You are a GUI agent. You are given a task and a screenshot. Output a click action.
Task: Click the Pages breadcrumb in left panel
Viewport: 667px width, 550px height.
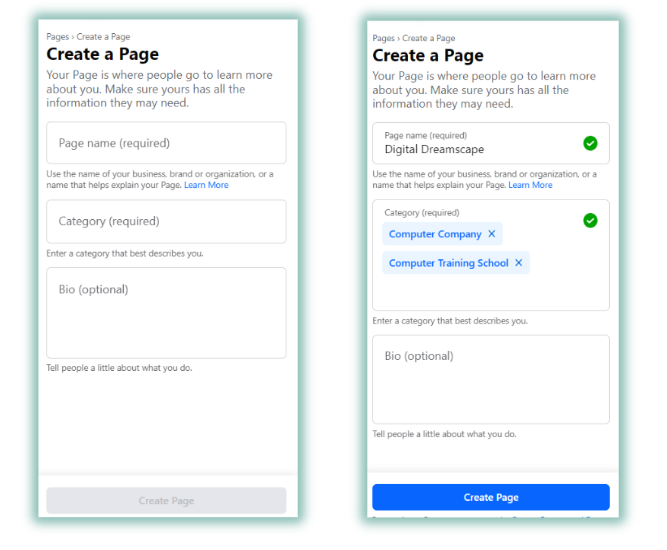(57, 37)
